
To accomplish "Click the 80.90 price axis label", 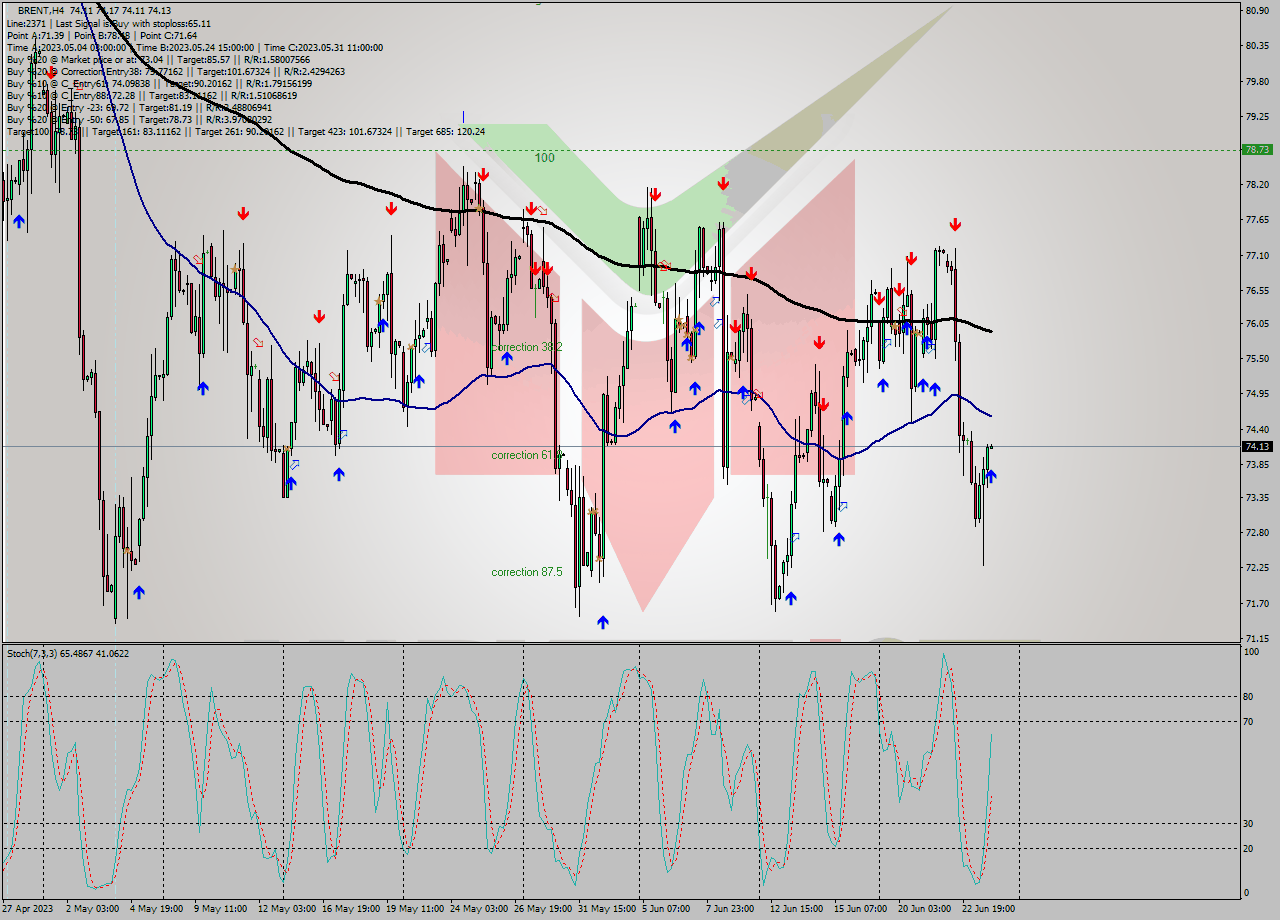I will click(x=1257, y=10).
